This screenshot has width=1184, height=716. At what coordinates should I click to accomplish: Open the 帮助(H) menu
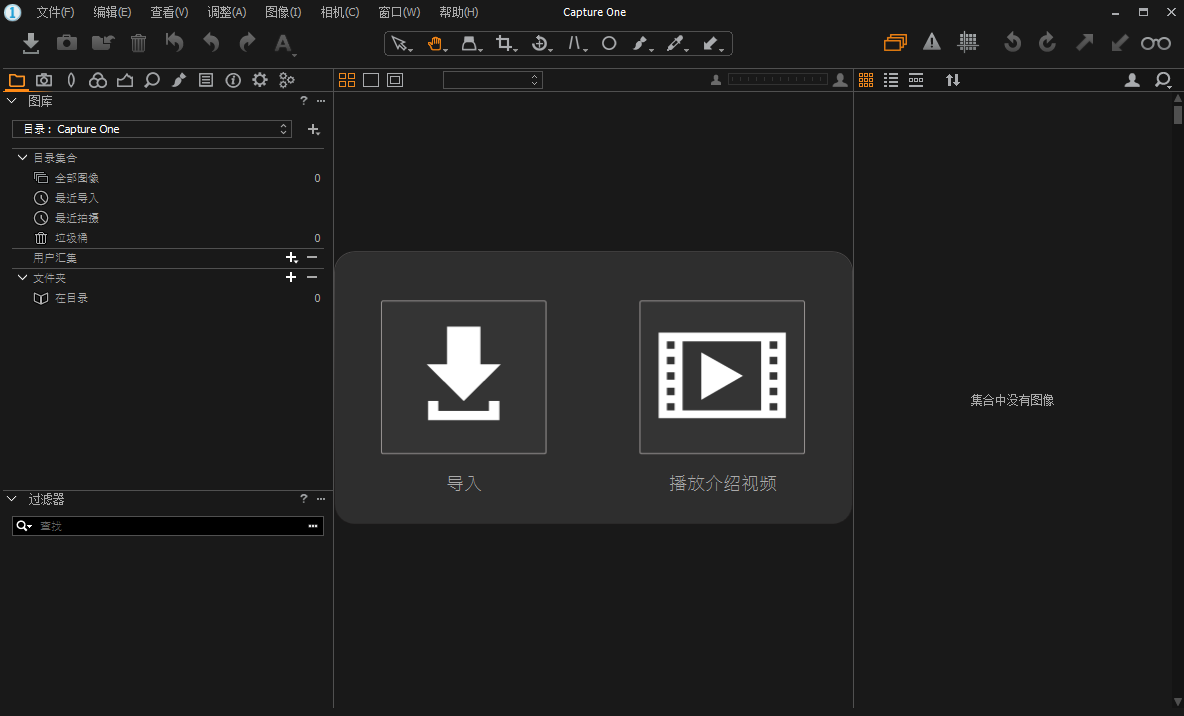458,12
